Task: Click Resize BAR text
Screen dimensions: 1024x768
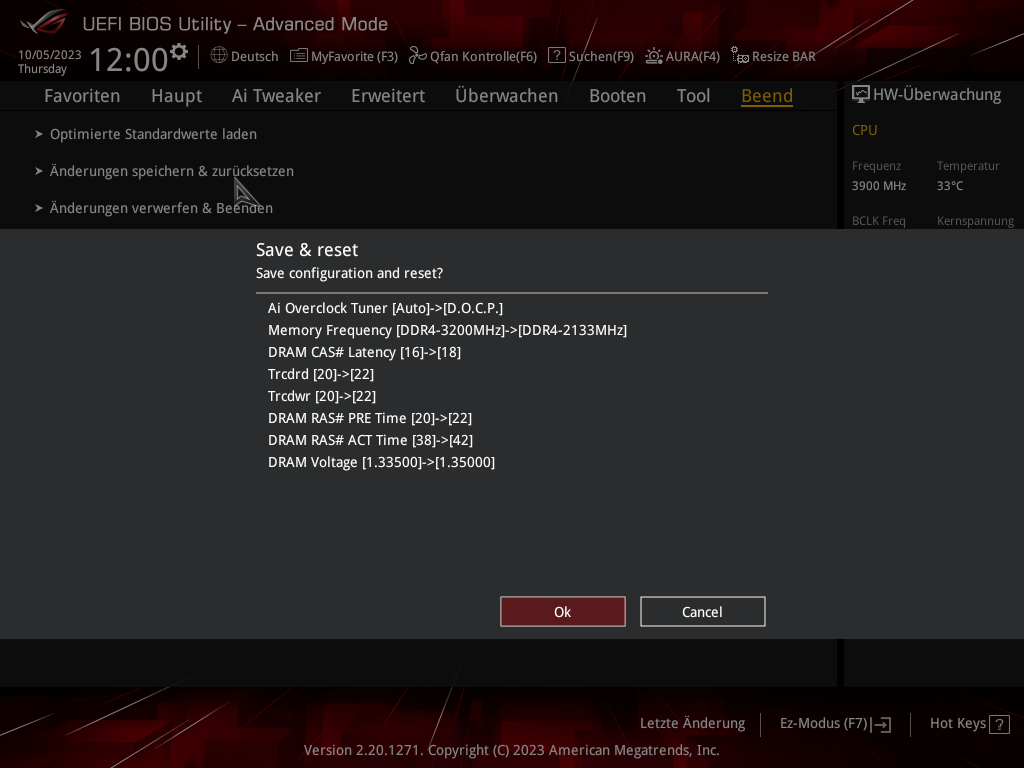Action: pyautogui.click(x=784, y=57)
